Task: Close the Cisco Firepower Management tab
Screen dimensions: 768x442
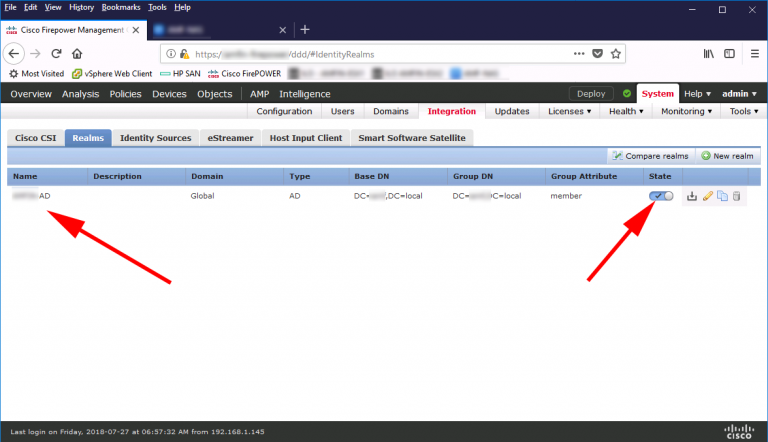Action: (x=136, y=30)
